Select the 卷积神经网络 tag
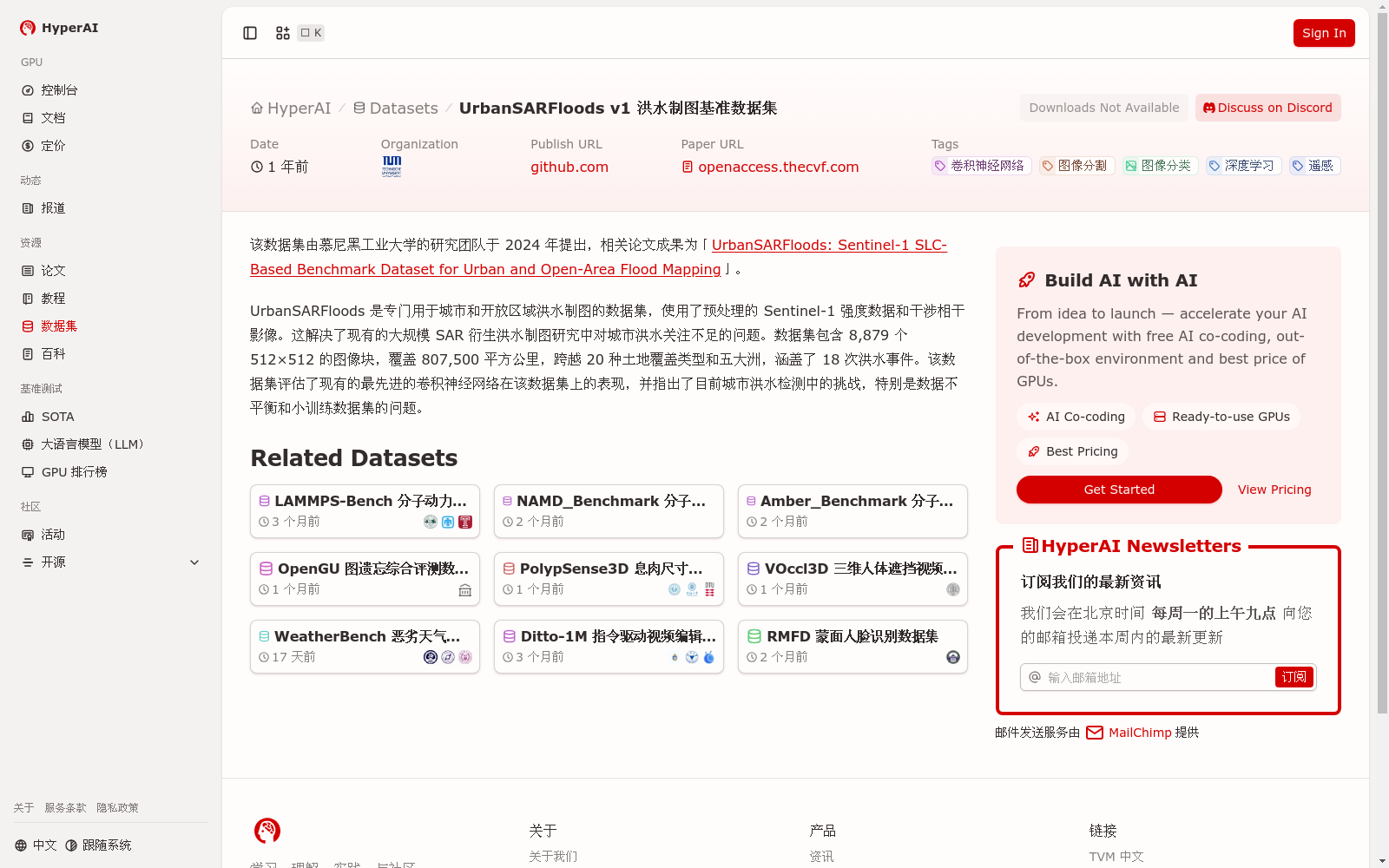The width and height of the screenshot is (1389, 868). [x=981, y=166]
